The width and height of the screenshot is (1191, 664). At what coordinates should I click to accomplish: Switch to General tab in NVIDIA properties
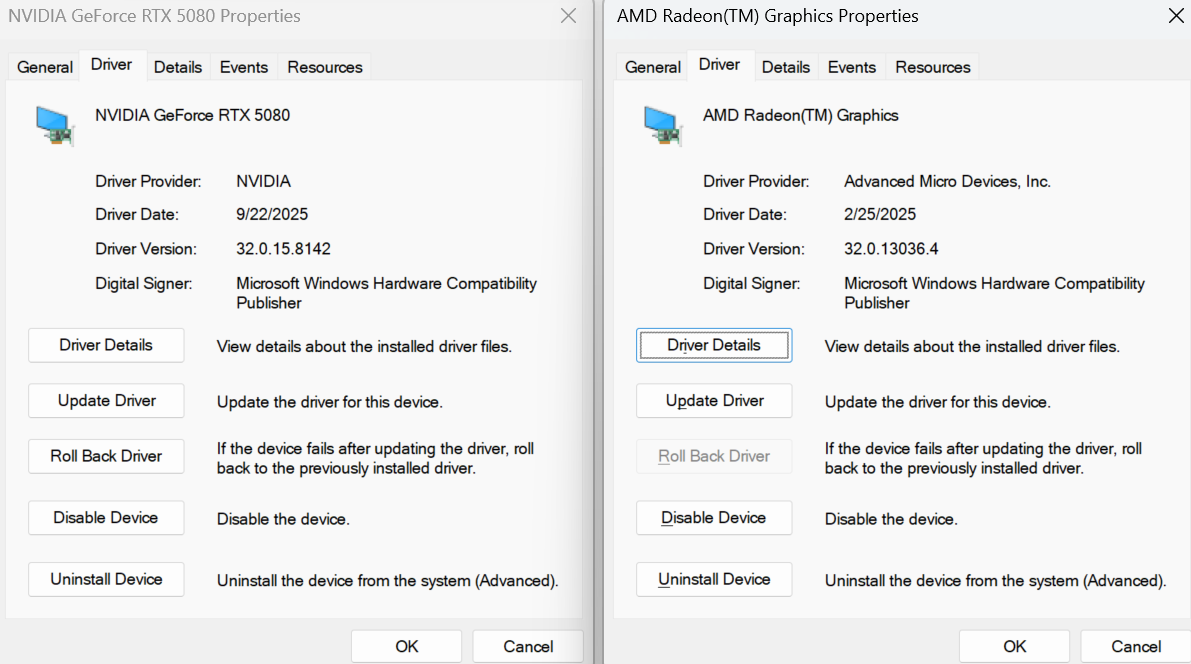[45, 67]
